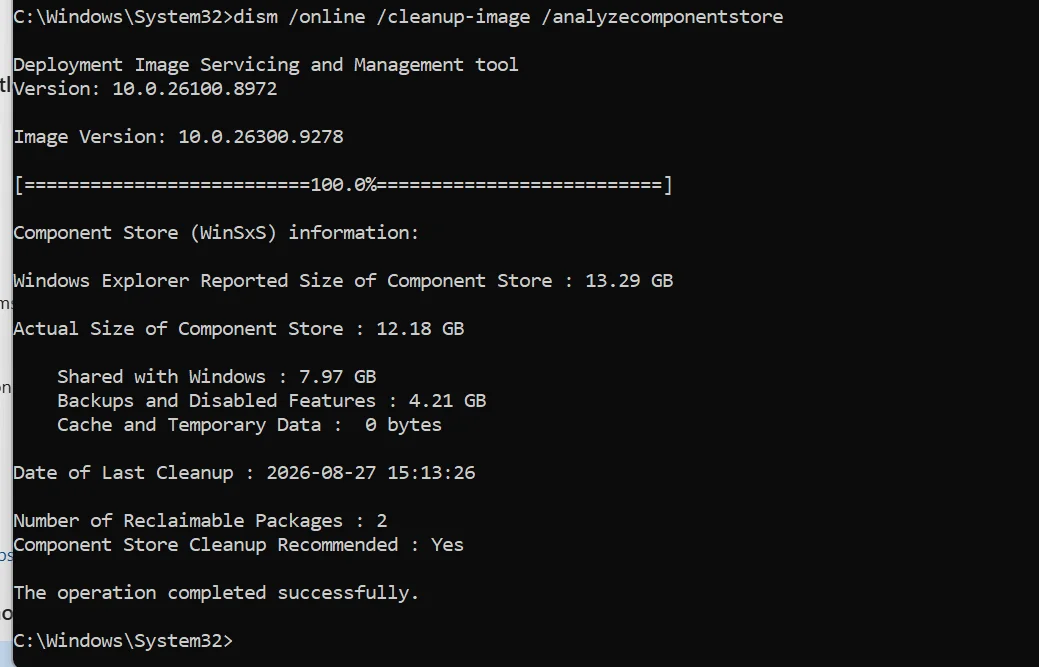
Task: Click the 'Cache and Temporary Data' line
Action: tap(249, 425)
